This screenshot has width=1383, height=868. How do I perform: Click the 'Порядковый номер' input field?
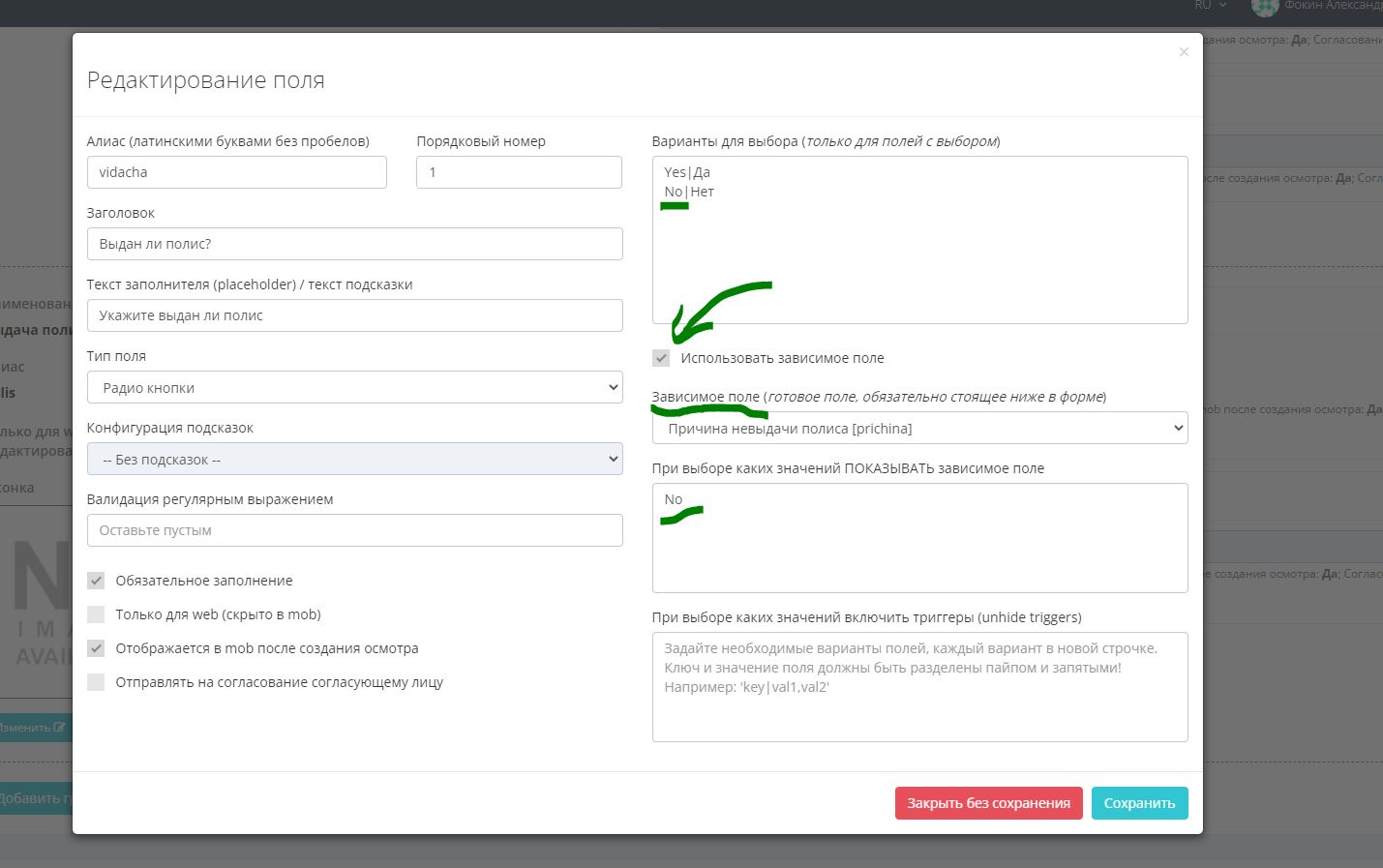(x=519, y=172)
